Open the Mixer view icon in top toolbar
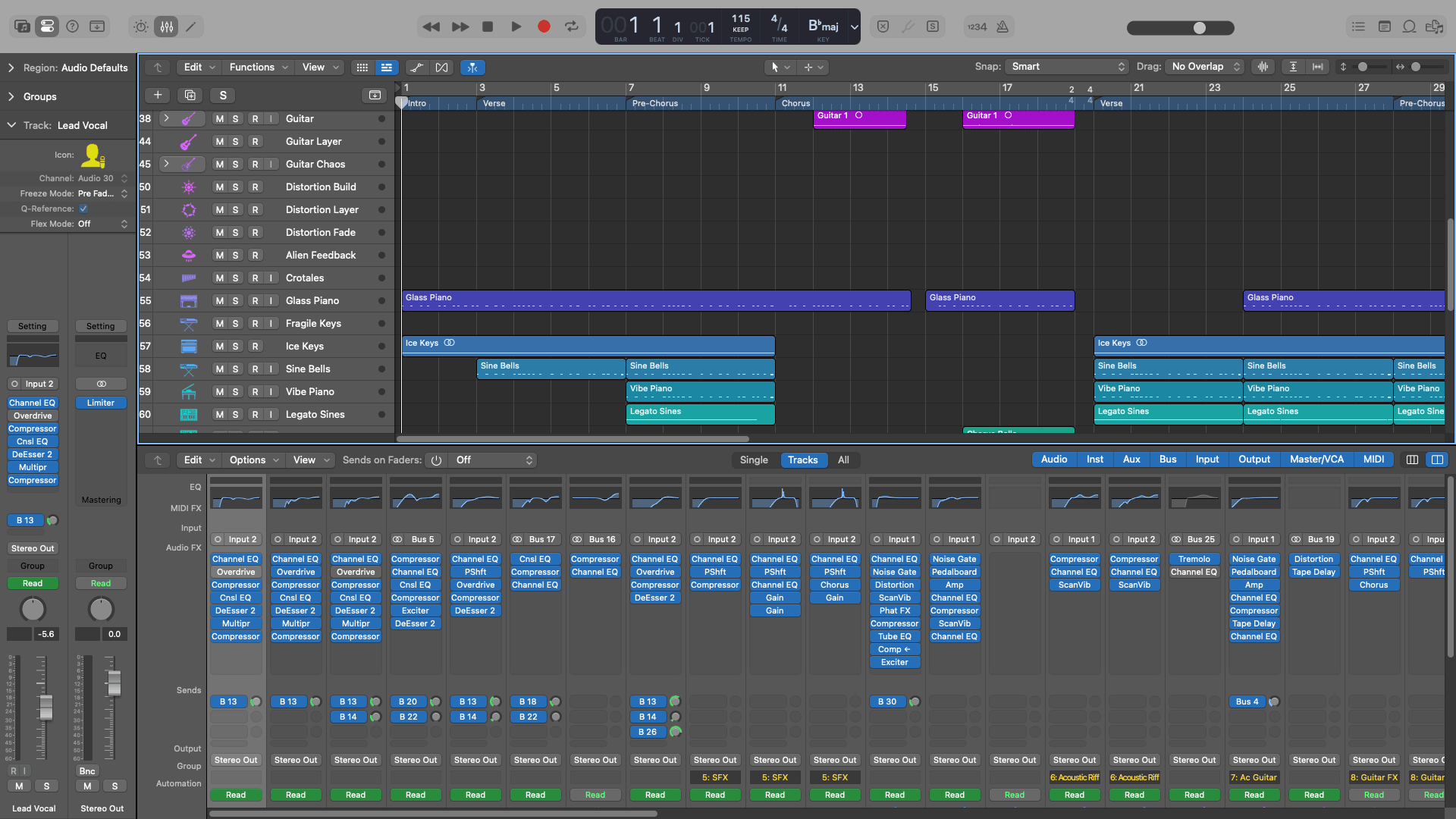1456x819 pixels. [x=165, y=27]
